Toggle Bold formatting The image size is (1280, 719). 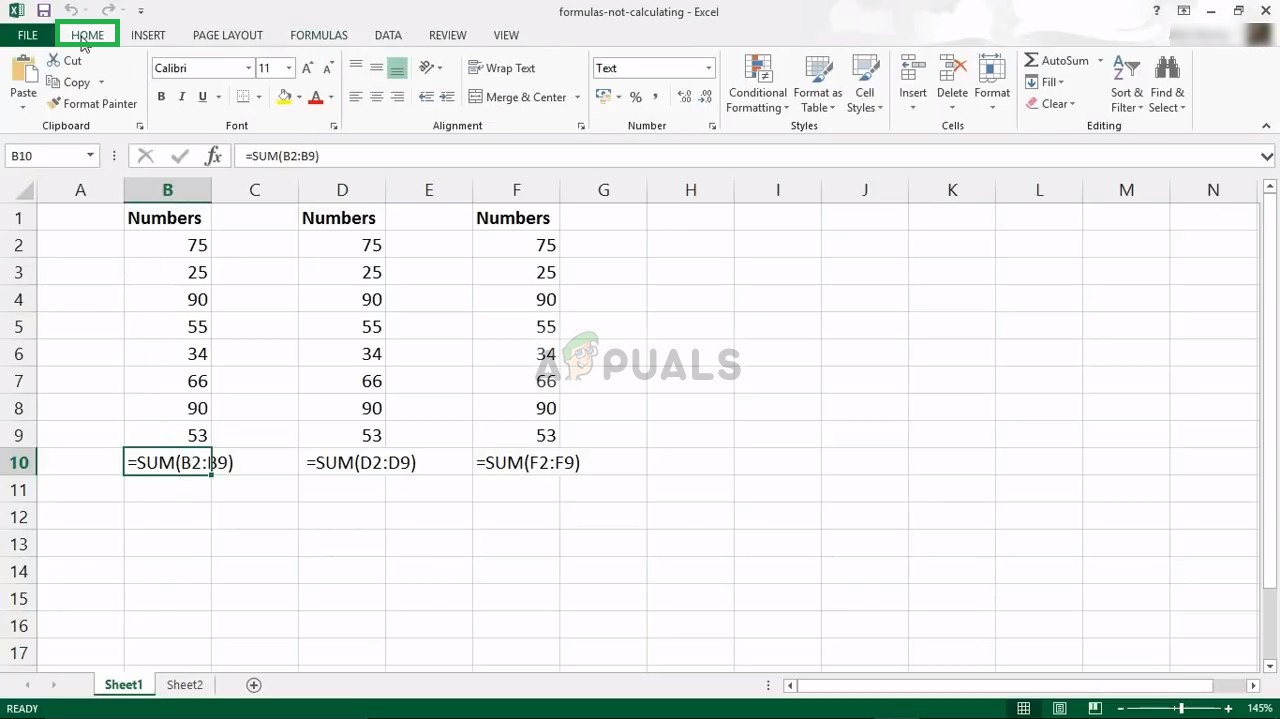pos(161,97)
